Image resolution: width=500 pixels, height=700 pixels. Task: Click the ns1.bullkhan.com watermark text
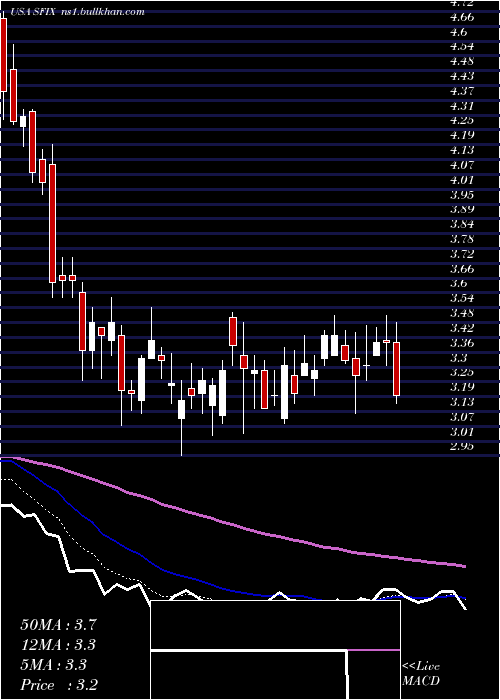pyautogui.click(x=101, y=12)
